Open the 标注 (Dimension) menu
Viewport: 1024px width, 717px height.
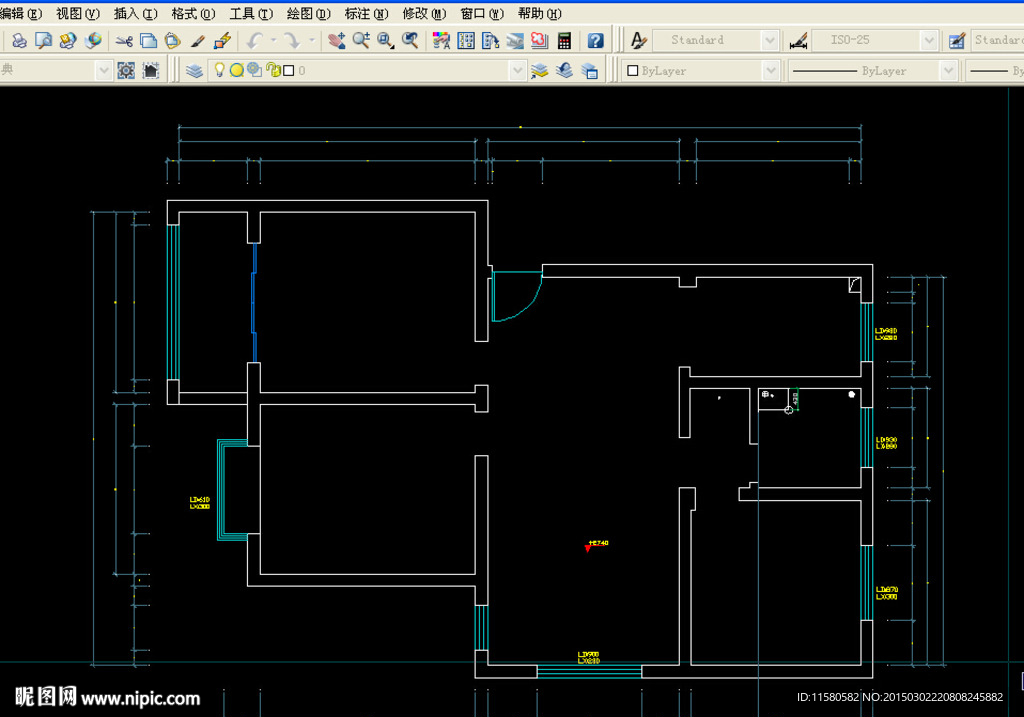[x=366, y=13]
